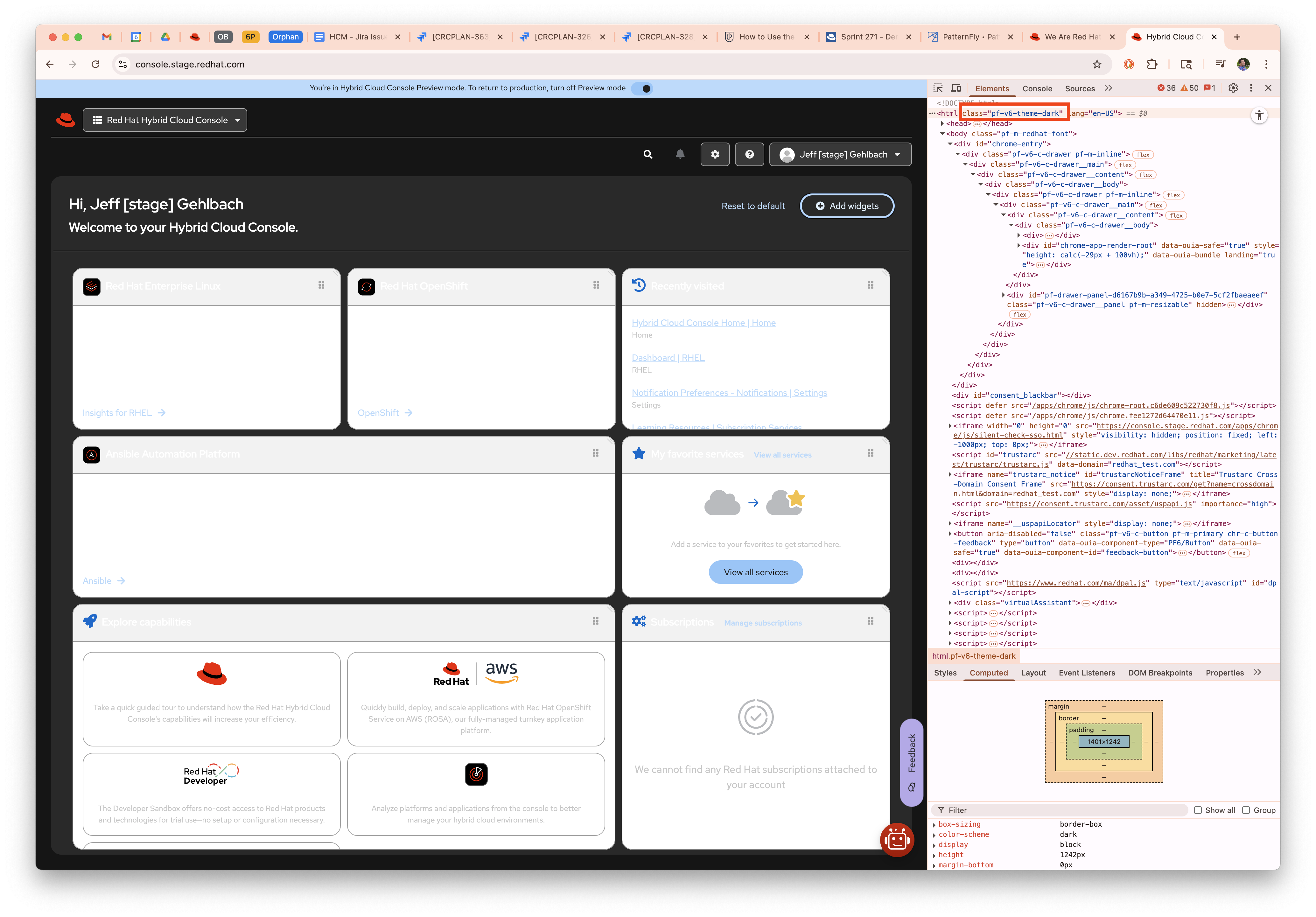The height and width of the screenshot is (917, 1316).
Task: Enable the Group checkbox
Action: (1245, 810)
